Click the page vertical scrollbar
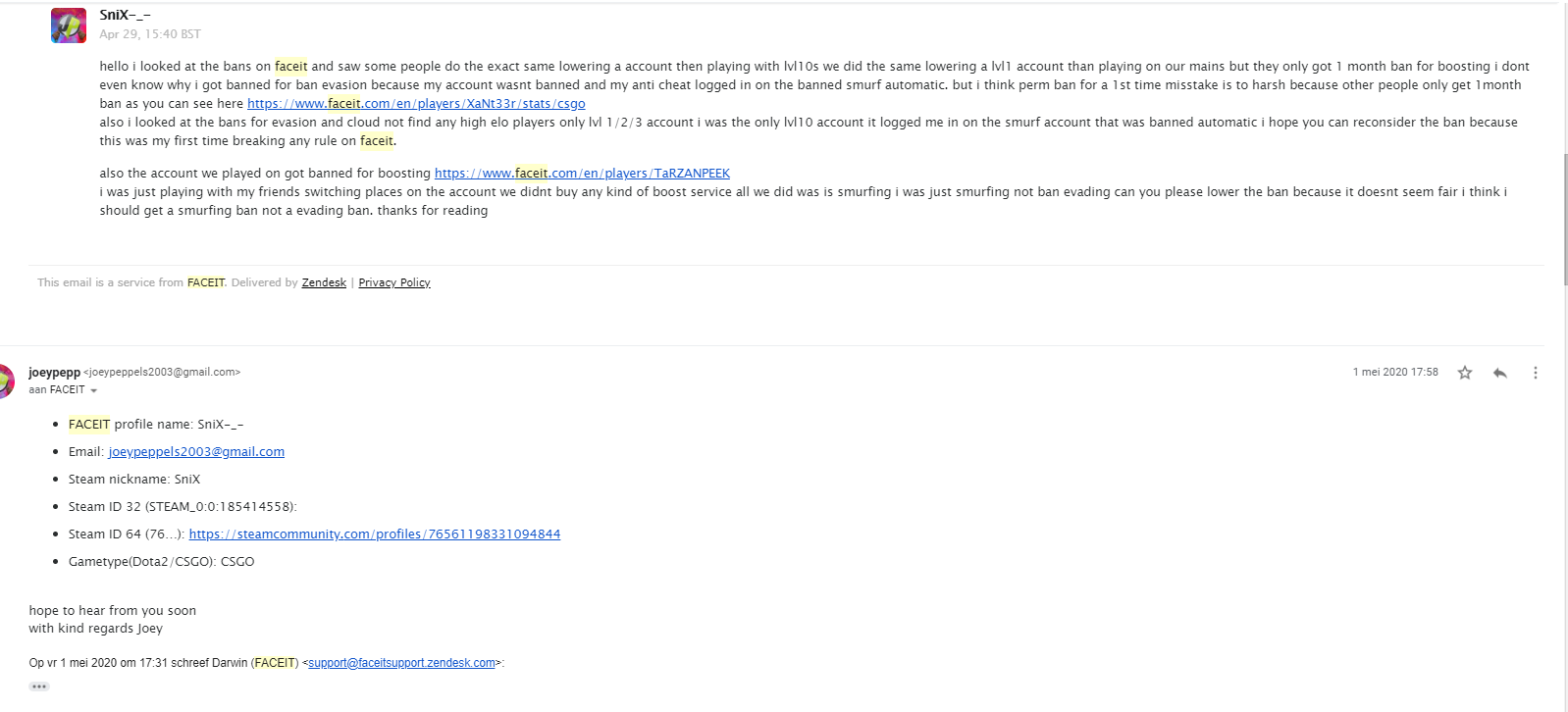This screenshot has height=712, width=1568. click(x=1564, y=219)
